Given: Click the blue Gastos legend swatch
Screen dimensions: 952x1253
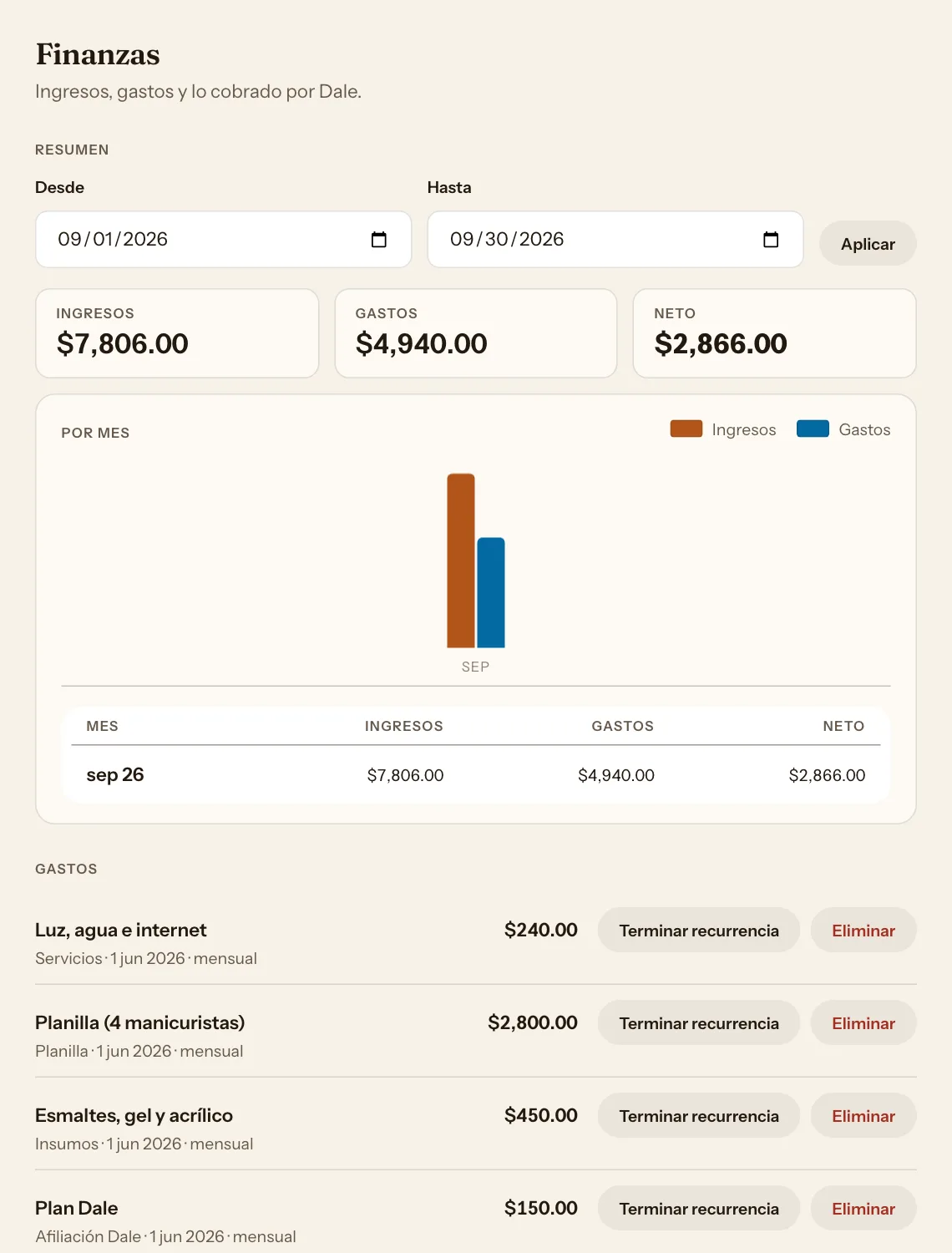Looking at the screenshot, I should pyautogui.click(x=813, y=429).
